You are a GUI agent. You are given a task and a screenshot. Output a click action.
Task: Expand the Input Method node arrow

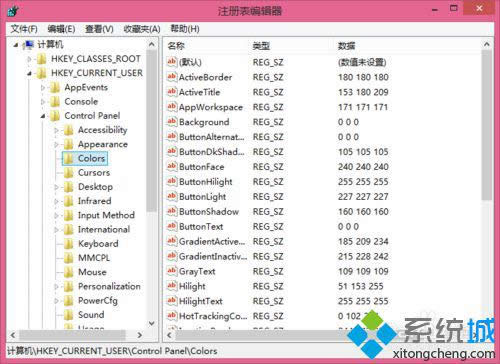click(56, 216)
